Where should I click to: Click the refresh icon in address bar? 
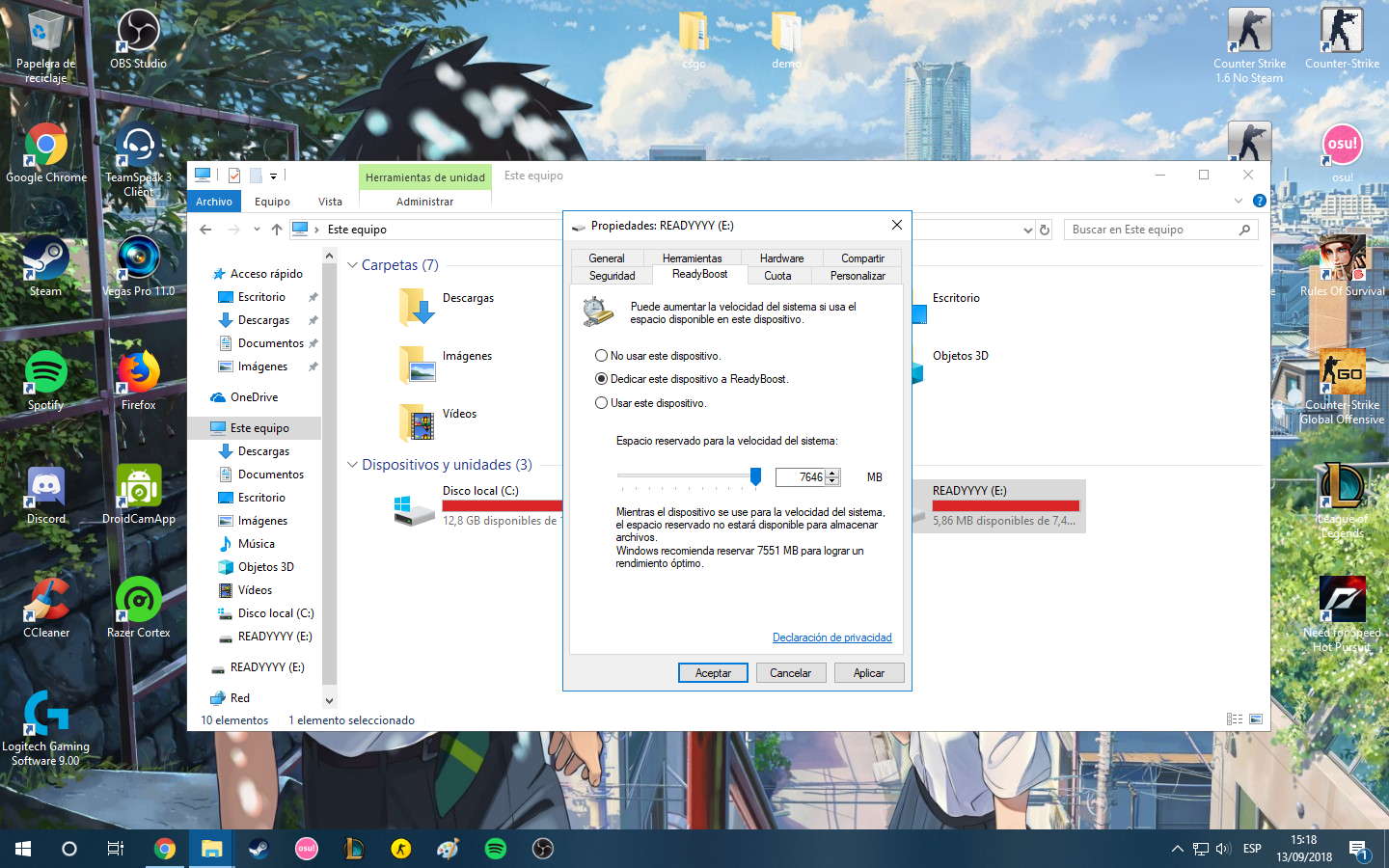click(x=1045, y=230)
